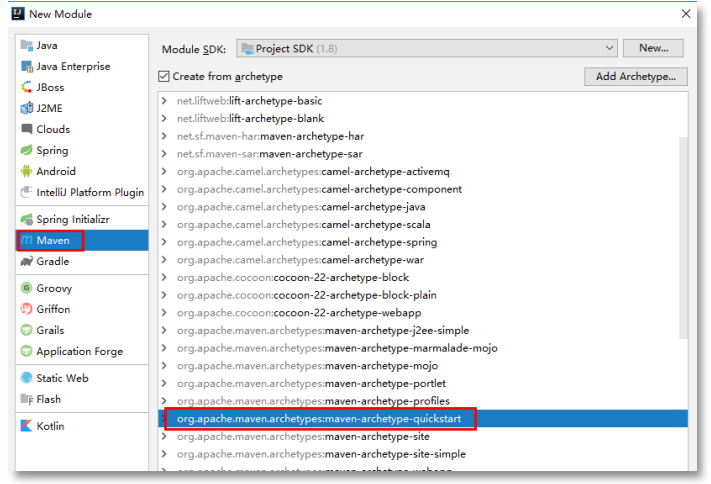Click the Java module icon
Image resolution: width=711 pixels, height=484 pixels.
[27, 45]
